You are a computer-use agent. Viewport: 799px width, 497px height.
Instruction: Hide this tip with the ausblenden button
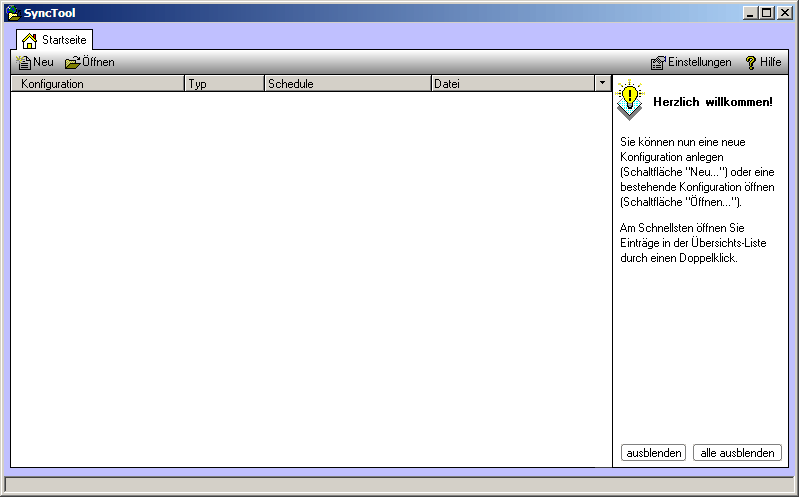(654, 453)
